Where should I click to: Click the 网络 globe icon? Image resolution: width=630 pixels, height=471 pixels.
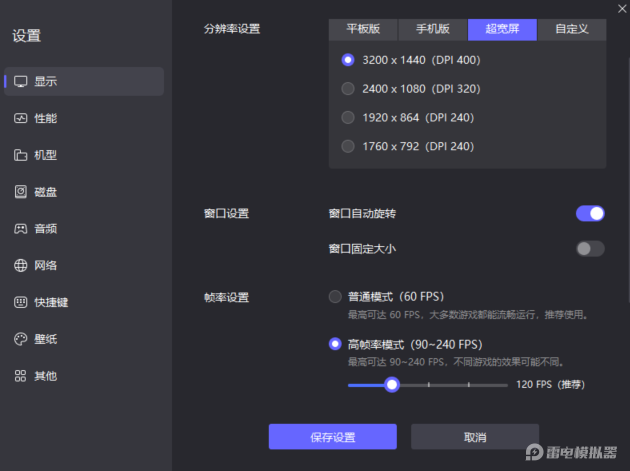(20, 265)
